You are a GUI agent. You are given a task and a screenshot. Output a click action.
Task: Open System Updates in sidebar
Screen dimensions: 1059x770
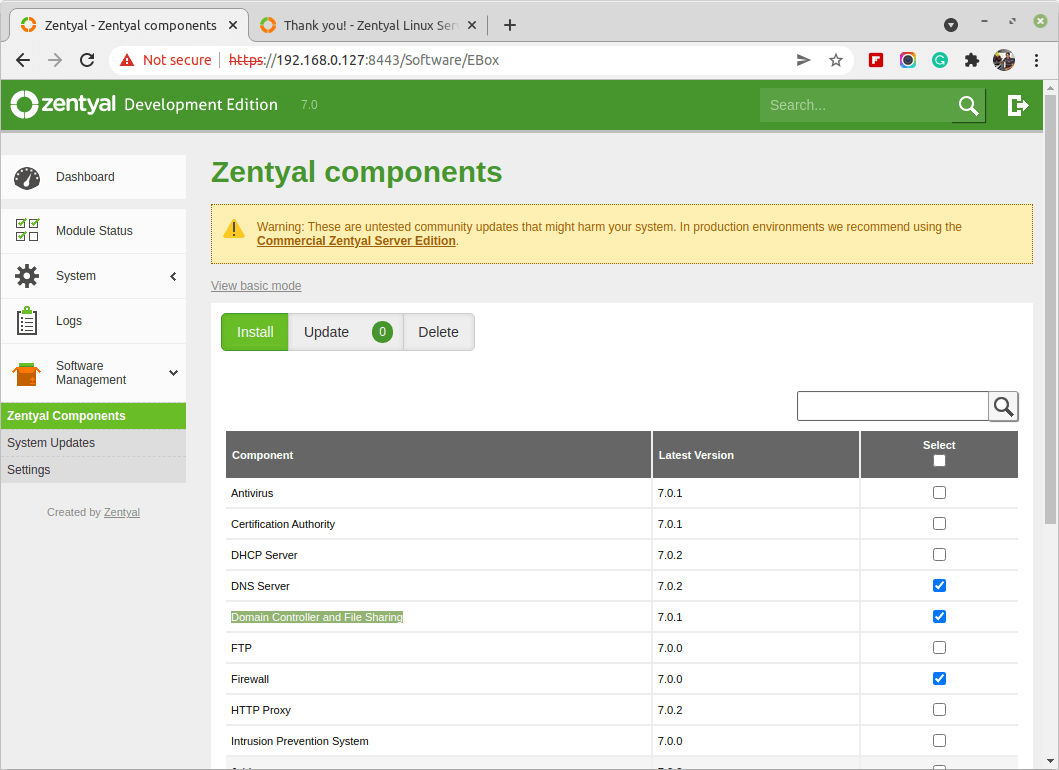pyautogui.click(x=51, y=443)
